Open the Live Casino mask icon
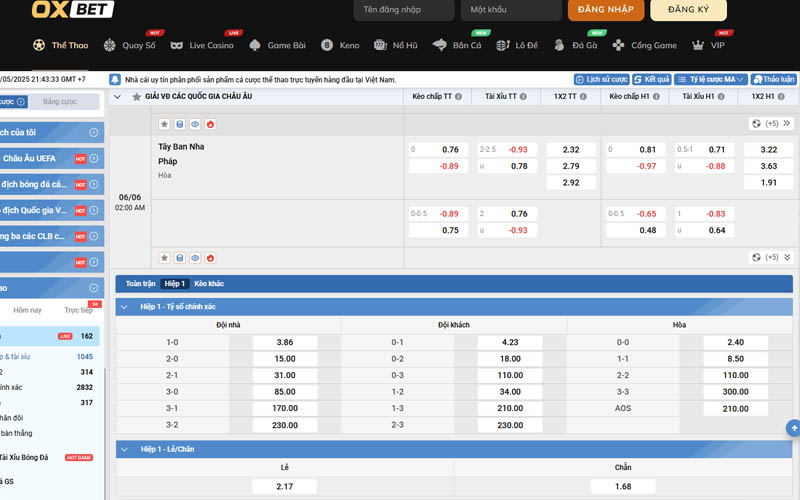The width and height of the screenshot is (800, 500). [177, 45]
